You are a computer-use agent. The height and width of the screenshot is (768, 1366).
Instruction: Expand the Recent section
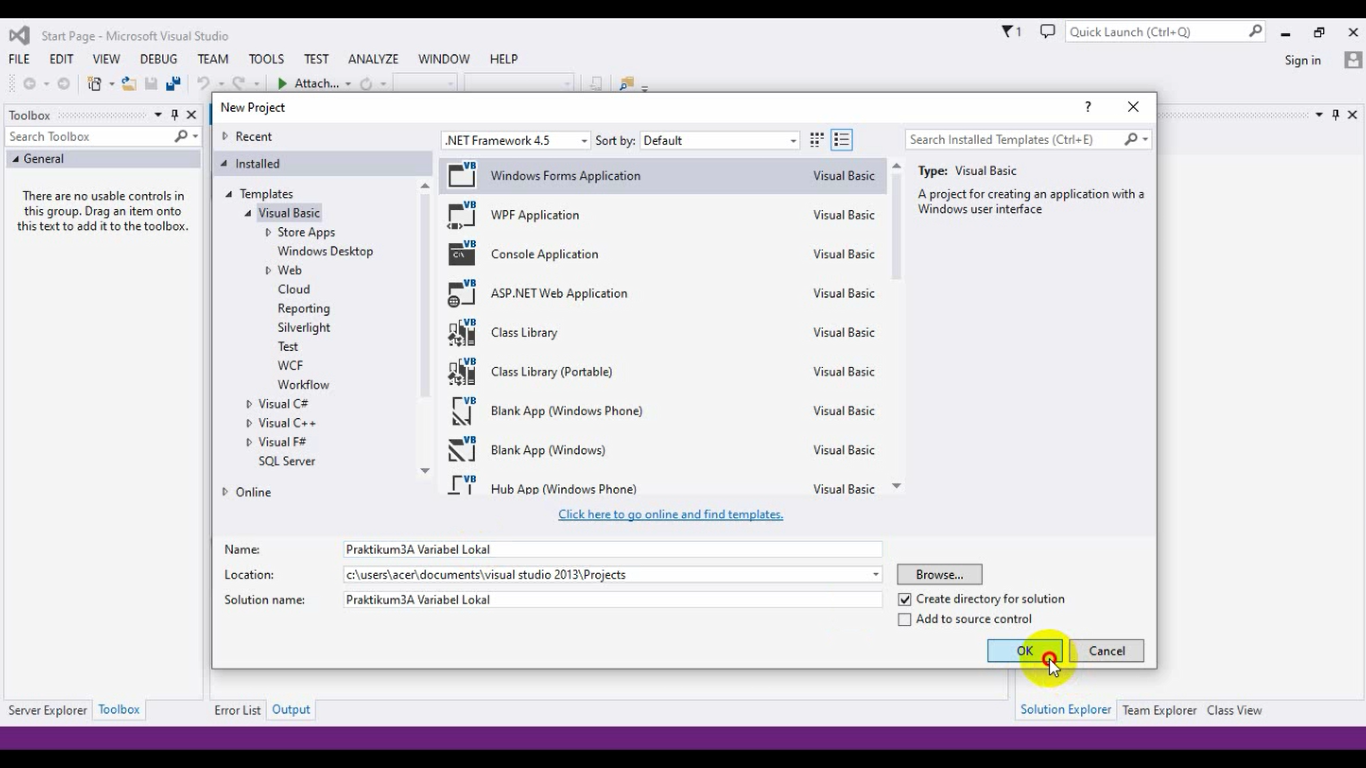pyautogui.click(x=225, y=136)
